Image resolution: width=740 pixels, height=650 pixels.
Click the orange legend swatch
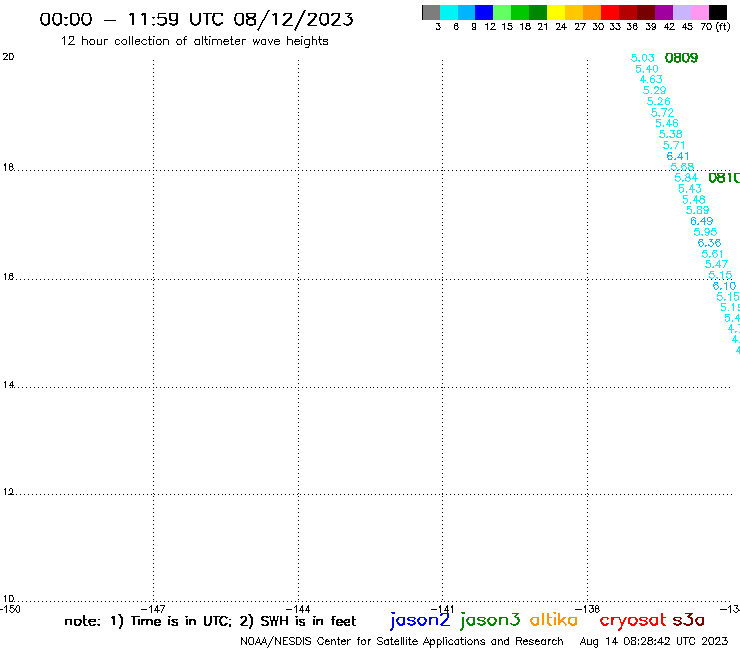pos(592,12)
